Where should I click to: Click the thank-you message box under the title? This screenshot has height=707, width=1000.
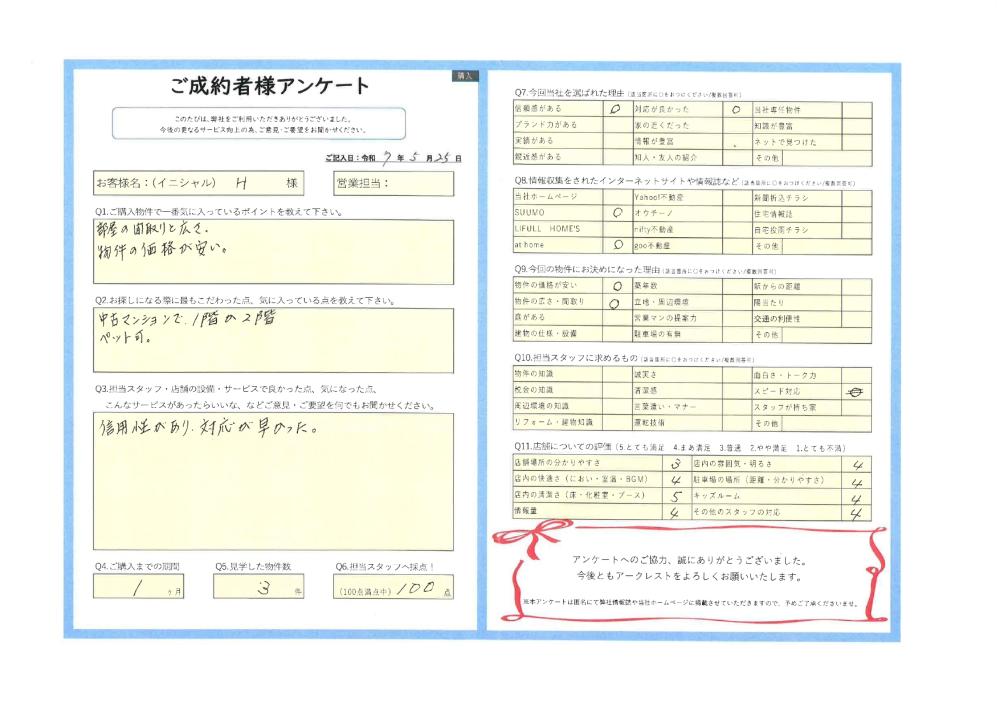pyautogui.click(x=259, y=123)
